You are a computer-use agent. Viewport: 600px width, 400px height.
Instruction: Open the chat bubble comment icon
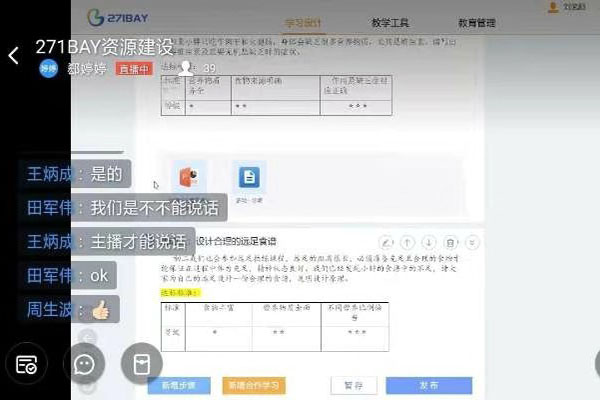pos(85,364)
